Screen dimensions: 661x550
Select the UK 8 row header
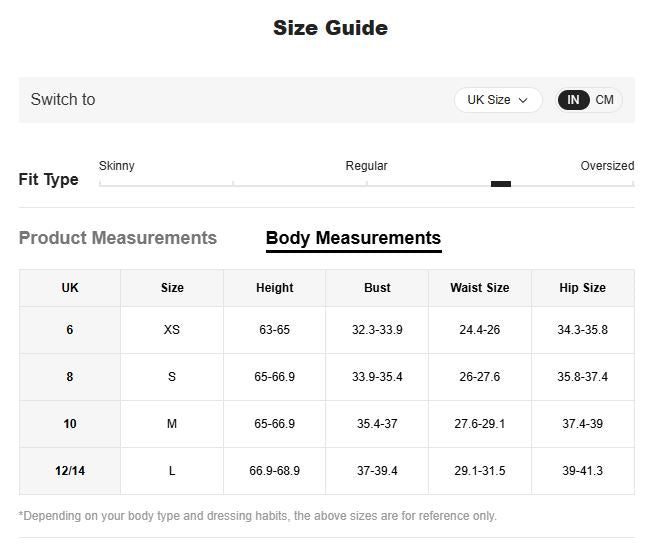click(70, 377)
